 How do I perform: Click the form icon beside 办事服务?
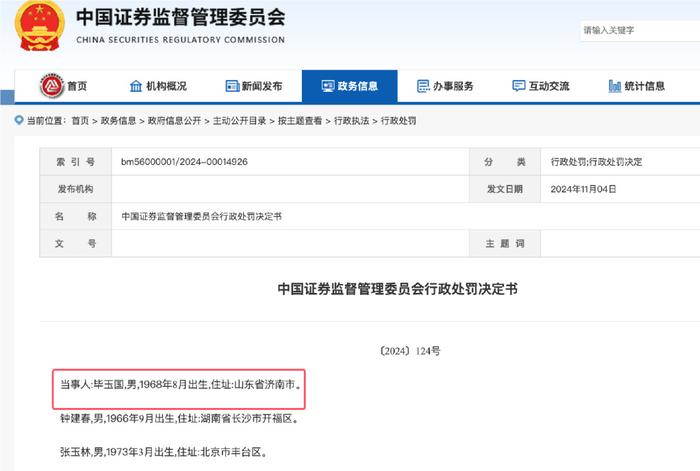(x=423, y=86)
